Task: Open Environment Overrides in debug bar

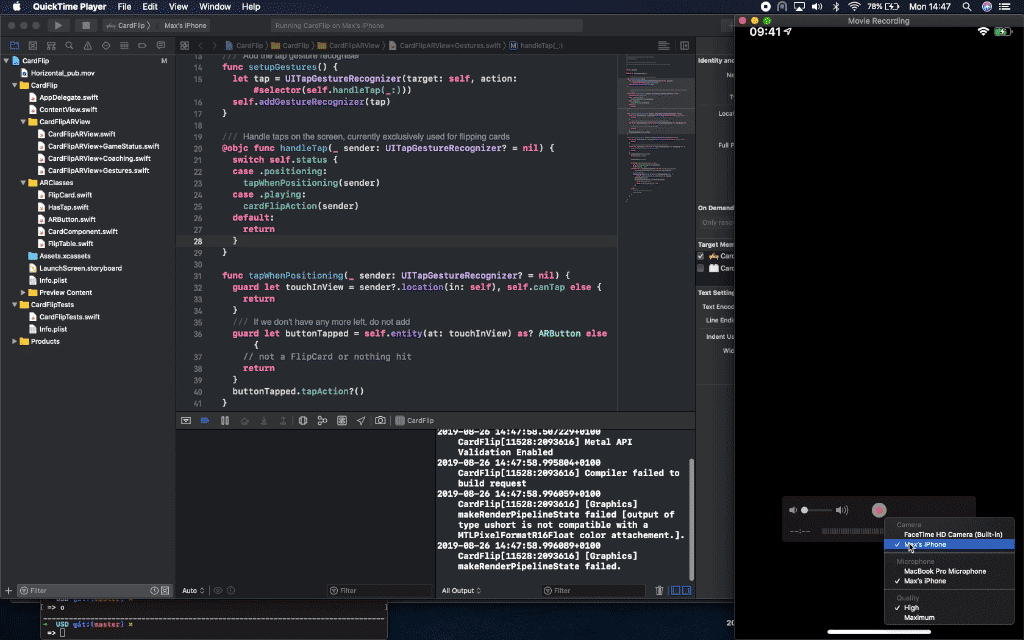Action: 342,421
